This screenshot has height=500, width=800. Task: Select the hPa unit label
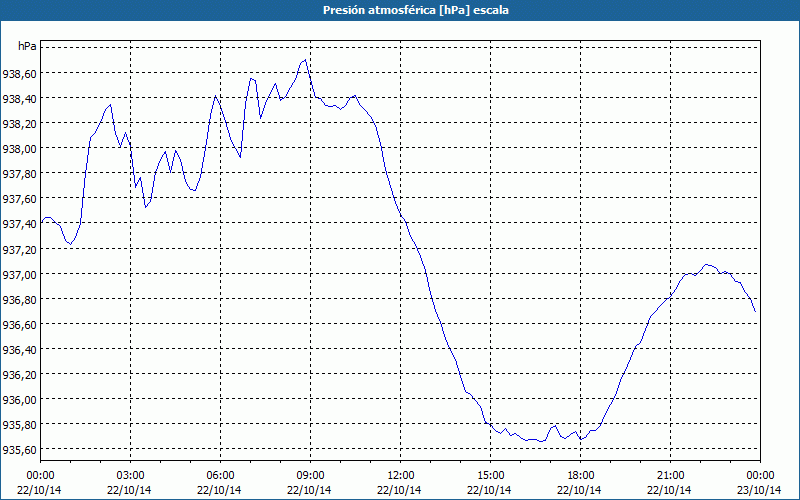tap(27, 46)
